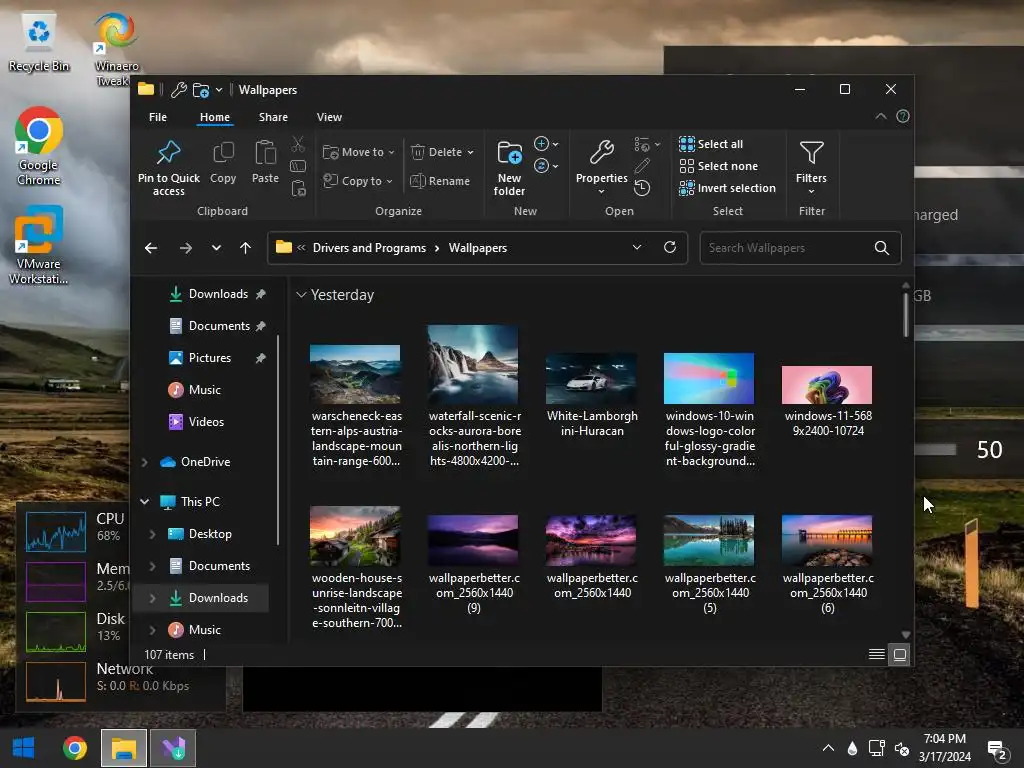Screen dimensions: 1024x768
Task: Click the Filters funnel icon
Action: (812, 153)
